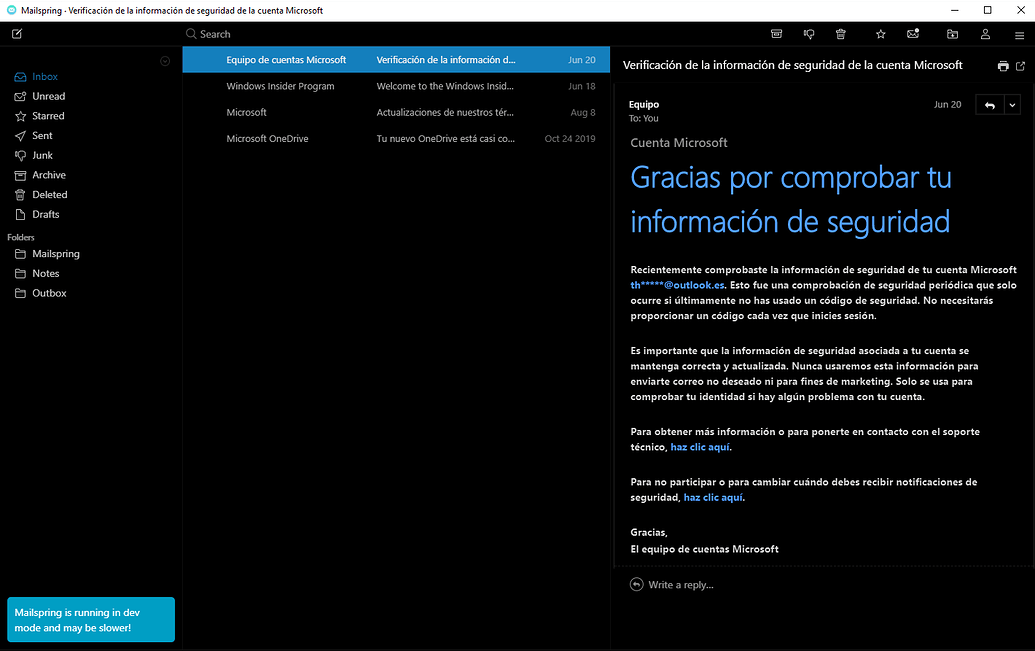Click the thread subject title in reading pane
Viewport: 1035px width, 651px height.
tap(792, 65)
